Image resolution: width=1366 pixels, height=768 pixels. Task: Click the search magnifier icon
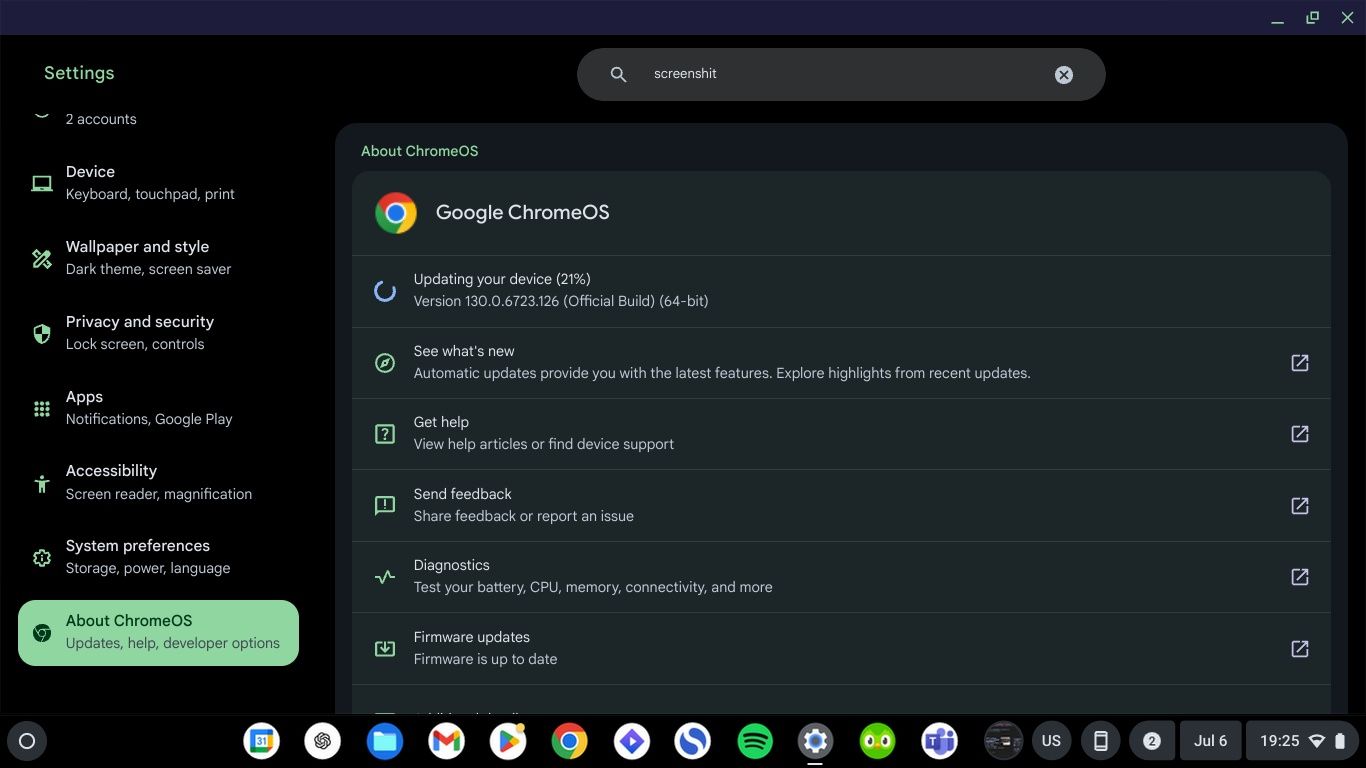click(x=618, y=75)
